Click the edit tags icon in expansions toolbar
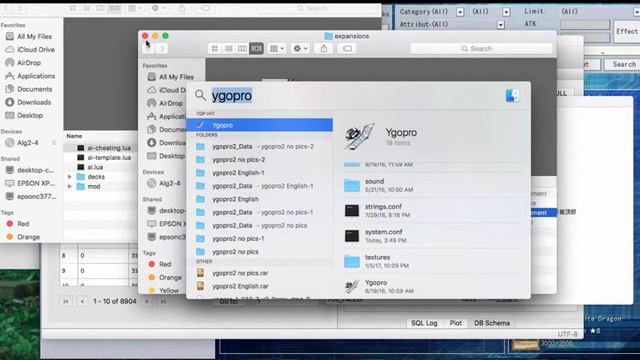 [347, 49]
